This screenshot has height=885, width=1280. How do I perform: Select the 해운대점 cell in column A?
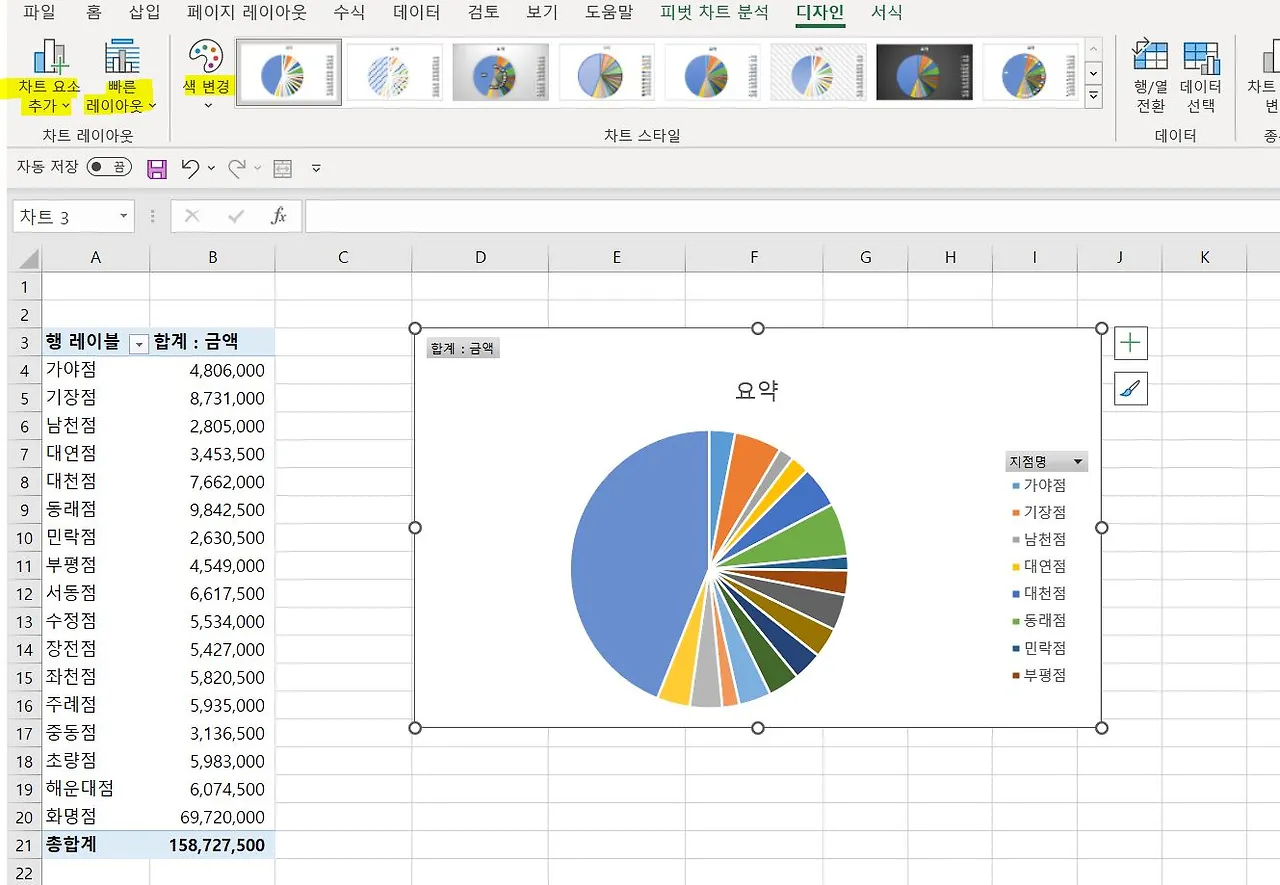click(x=96, y=789)
